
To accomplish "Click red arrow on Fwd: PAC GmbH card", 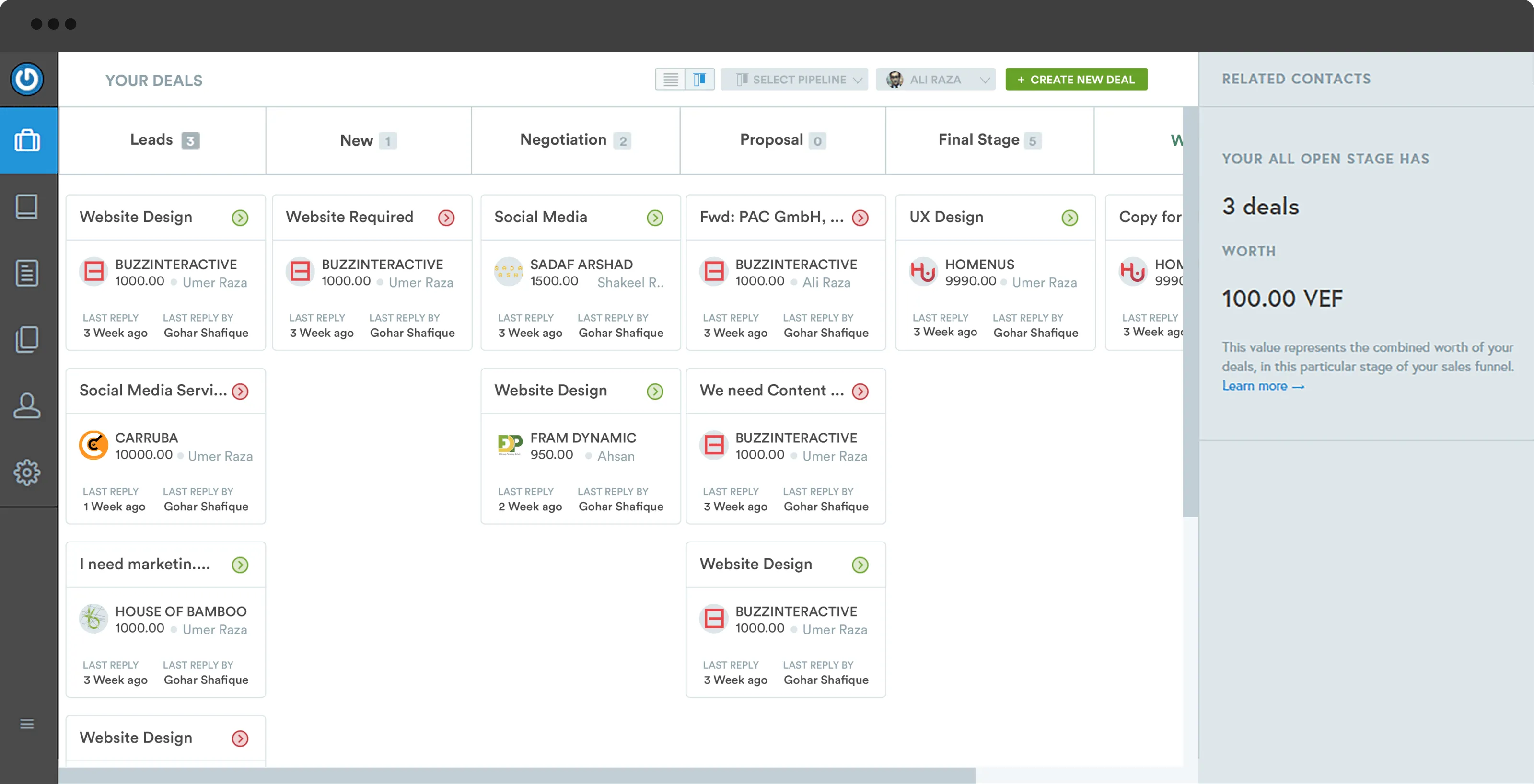I will click(860, 218).
